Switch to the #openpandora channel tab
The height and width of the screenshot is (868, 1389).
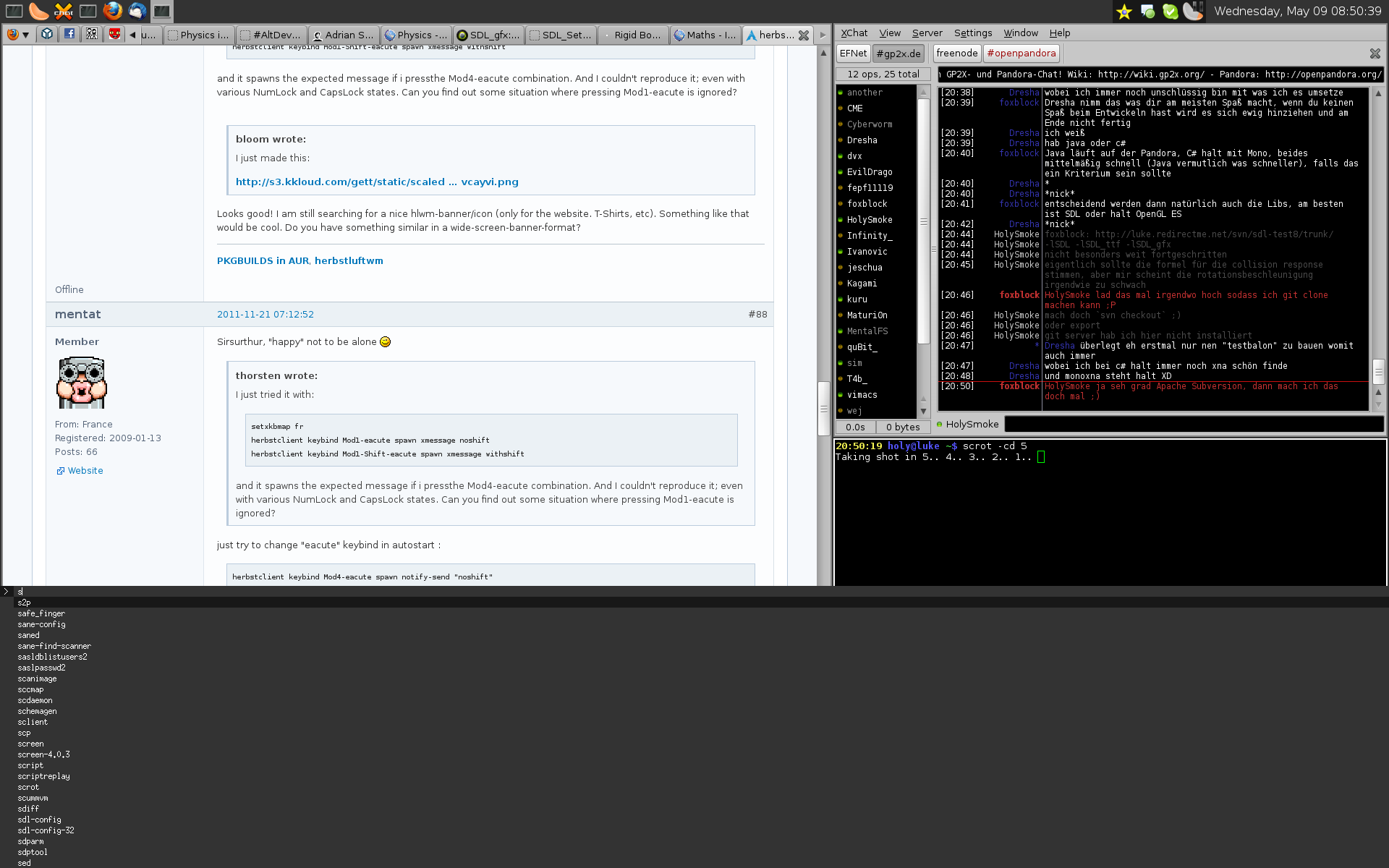pyautogui.click(x=1021, y=53)
